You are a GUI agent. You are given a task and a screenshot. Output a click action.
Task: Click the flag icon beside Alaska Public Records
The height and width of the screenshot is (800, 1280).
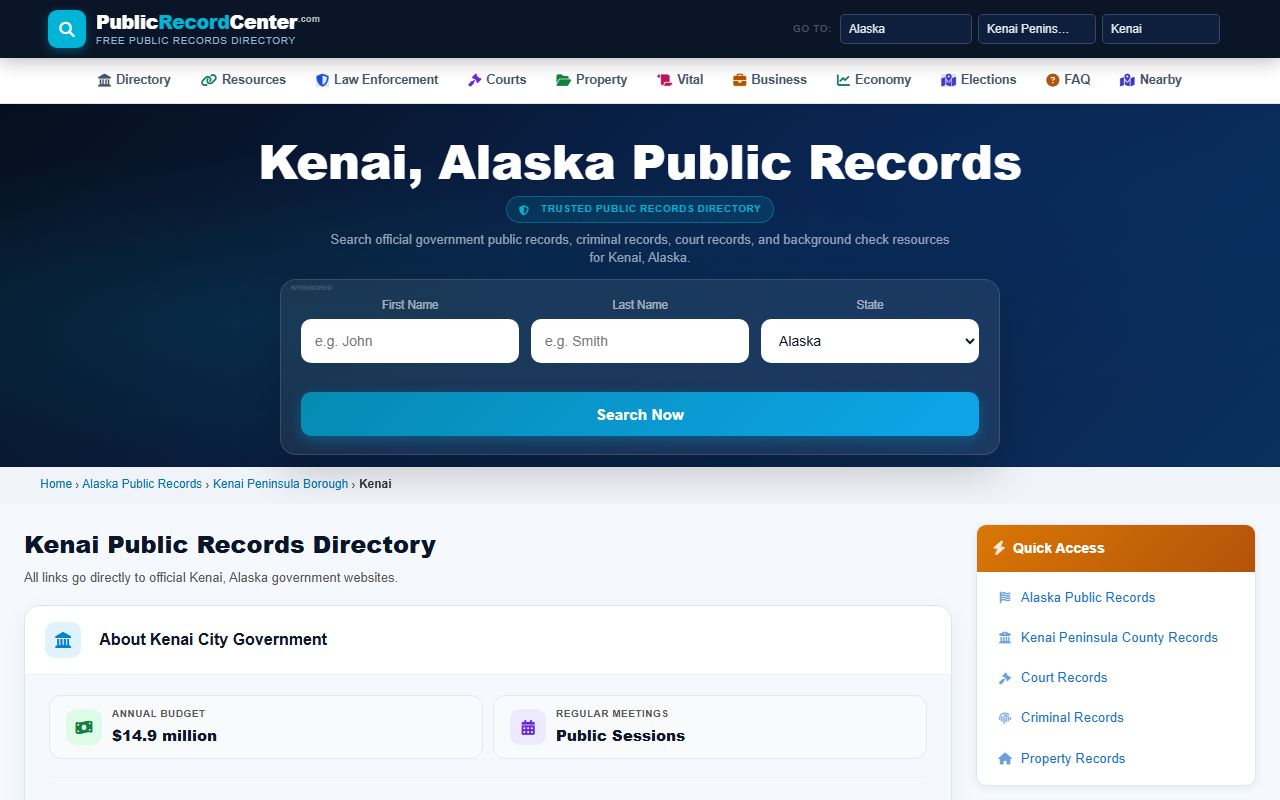[1005, 598]
